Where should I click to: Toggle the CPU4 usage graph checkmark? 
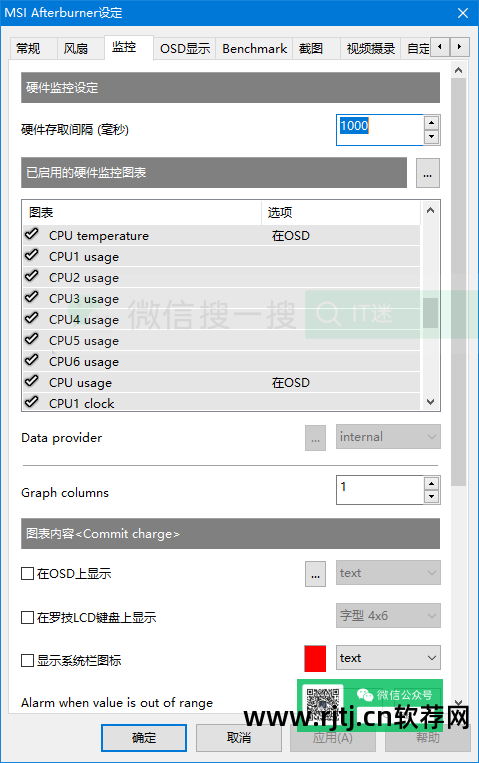pyautogui.click(x=32, y=318)
